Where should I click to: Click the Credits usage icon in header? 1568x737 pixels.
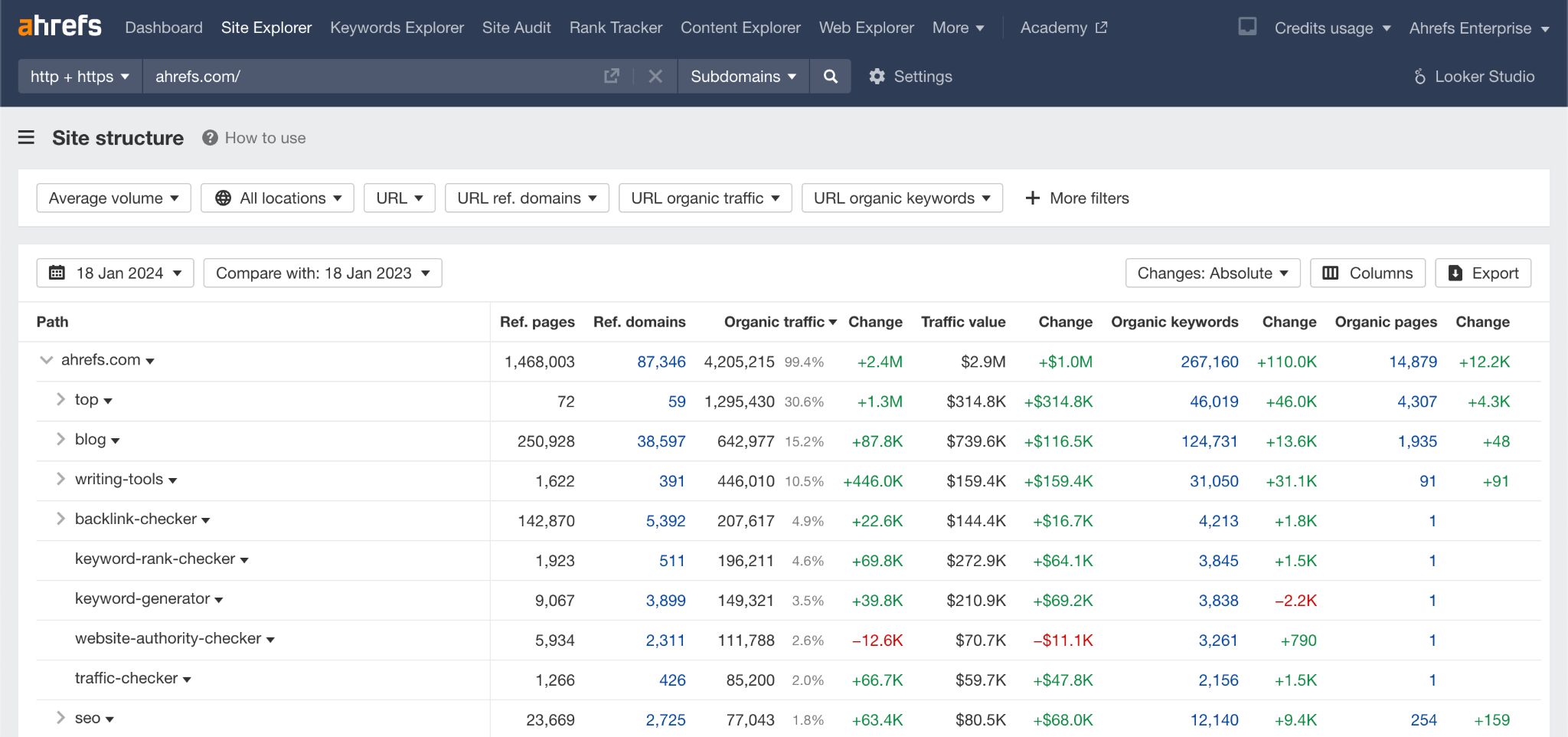pyautogui.click(x=1248, y=26)
